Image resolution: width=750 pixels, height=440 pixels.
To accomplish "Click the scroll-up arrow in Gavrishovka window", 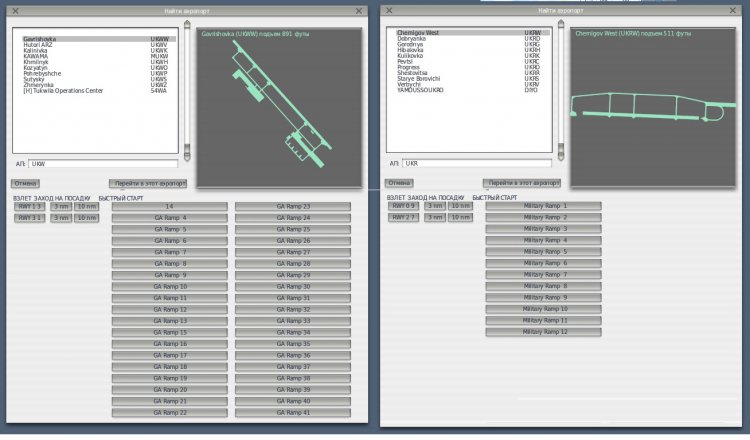I will tap(187, 24).
